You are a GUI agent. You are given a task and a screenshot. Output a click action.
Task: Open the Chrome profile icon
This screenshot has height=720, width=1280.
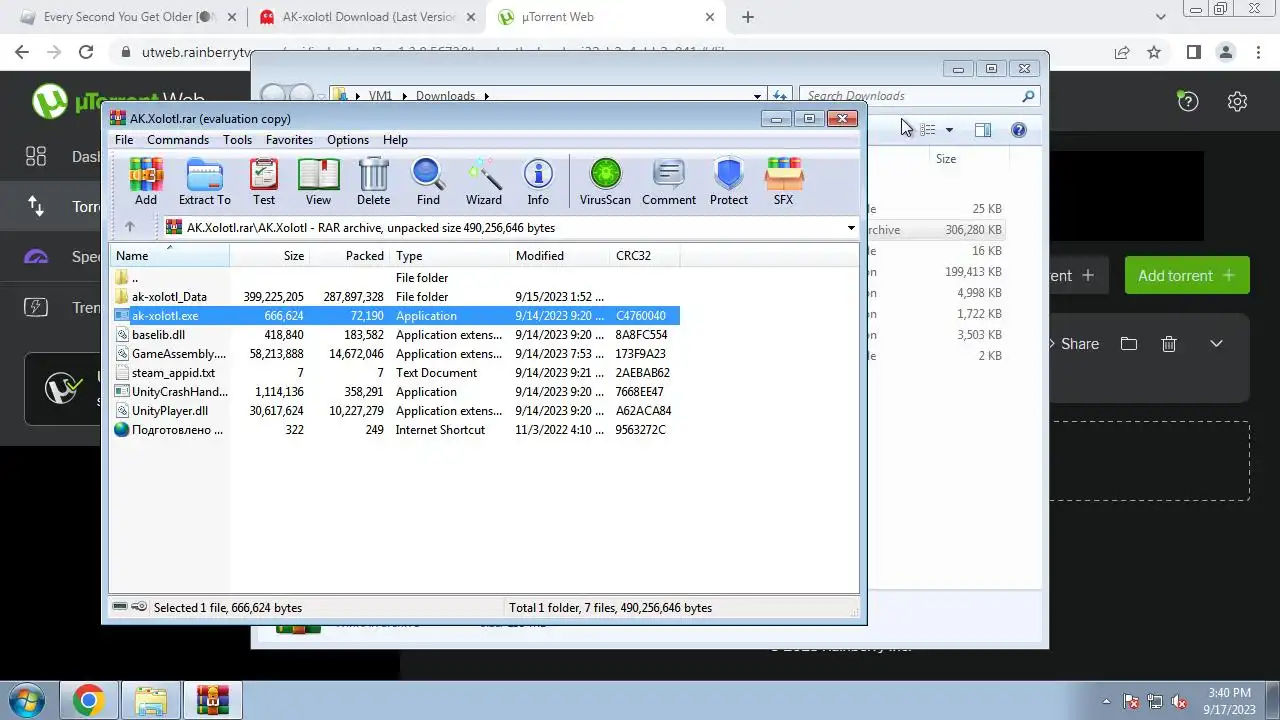point(1226,52)
